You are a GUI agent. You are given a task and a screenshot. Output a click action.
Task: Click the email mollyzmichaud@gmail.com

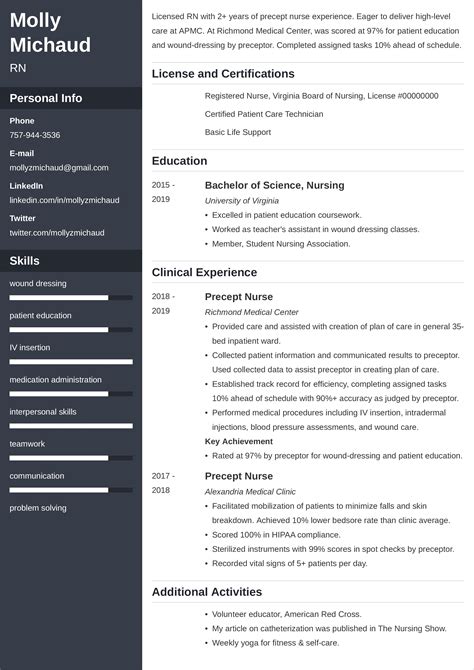(x=59, y=168)
